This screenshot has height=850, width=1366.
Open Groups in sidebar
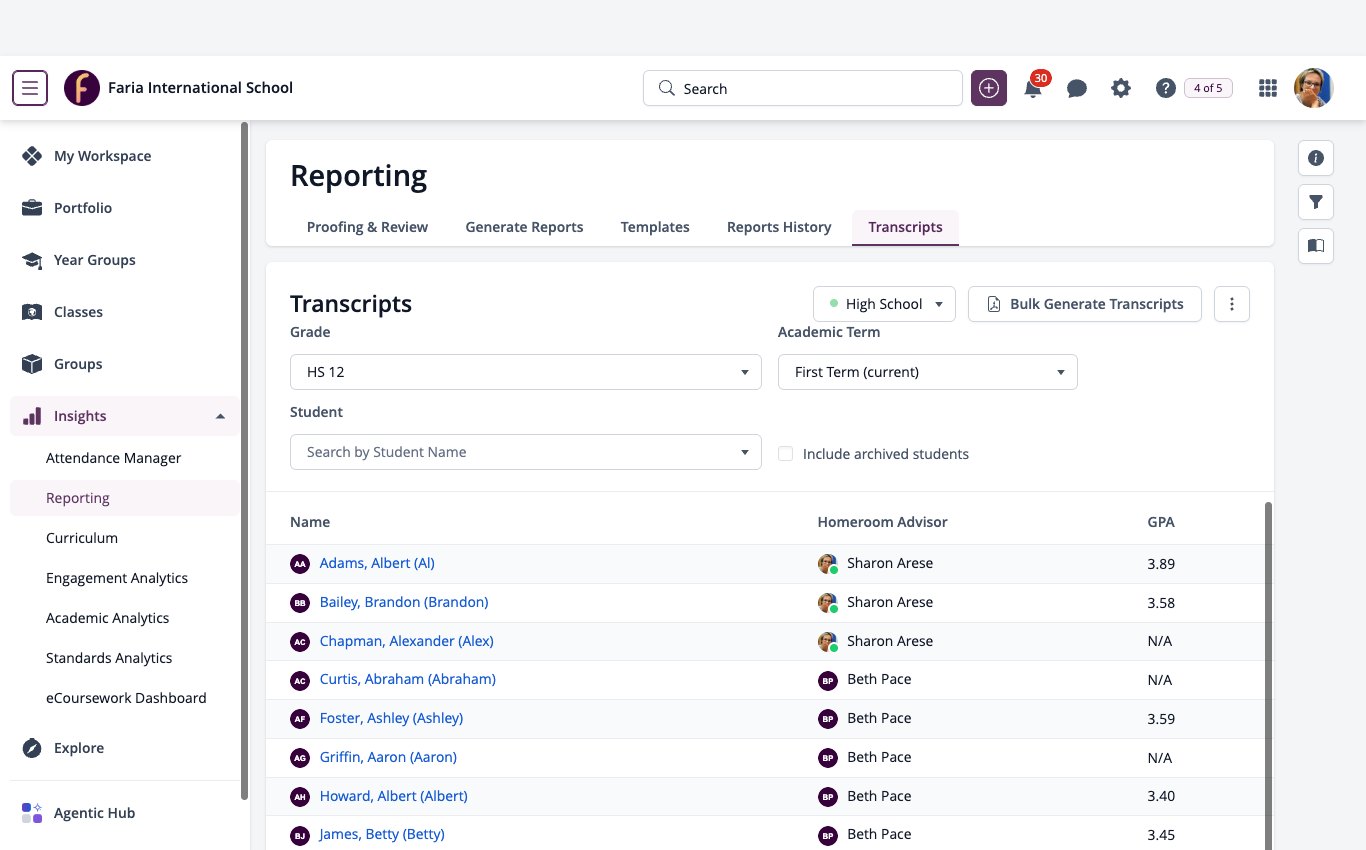124,364
